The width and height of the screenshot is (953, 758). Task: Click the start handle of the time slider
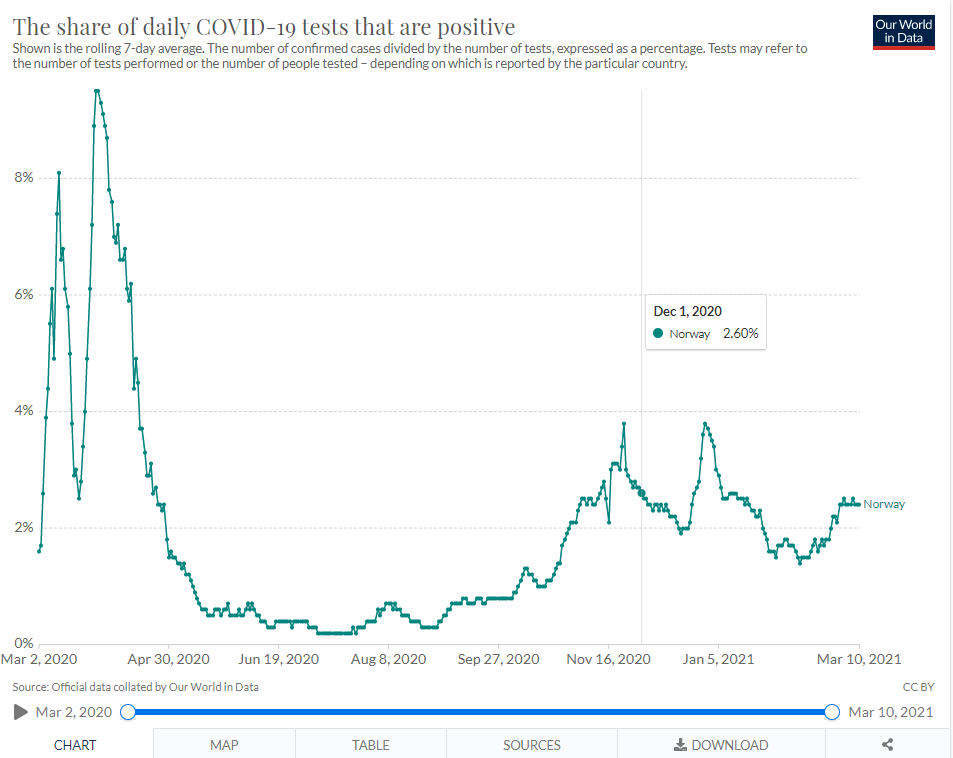(x=128, y=712)
